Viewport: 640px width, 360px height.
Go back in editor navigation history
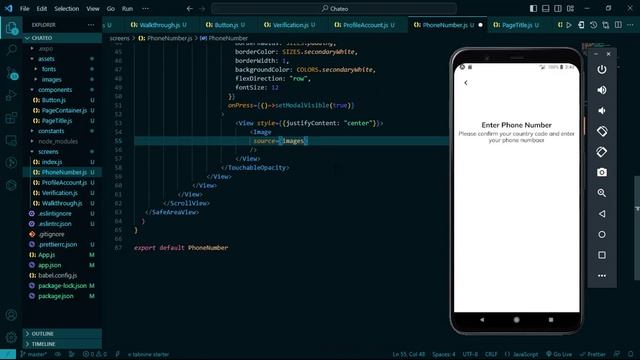point(190,9)
